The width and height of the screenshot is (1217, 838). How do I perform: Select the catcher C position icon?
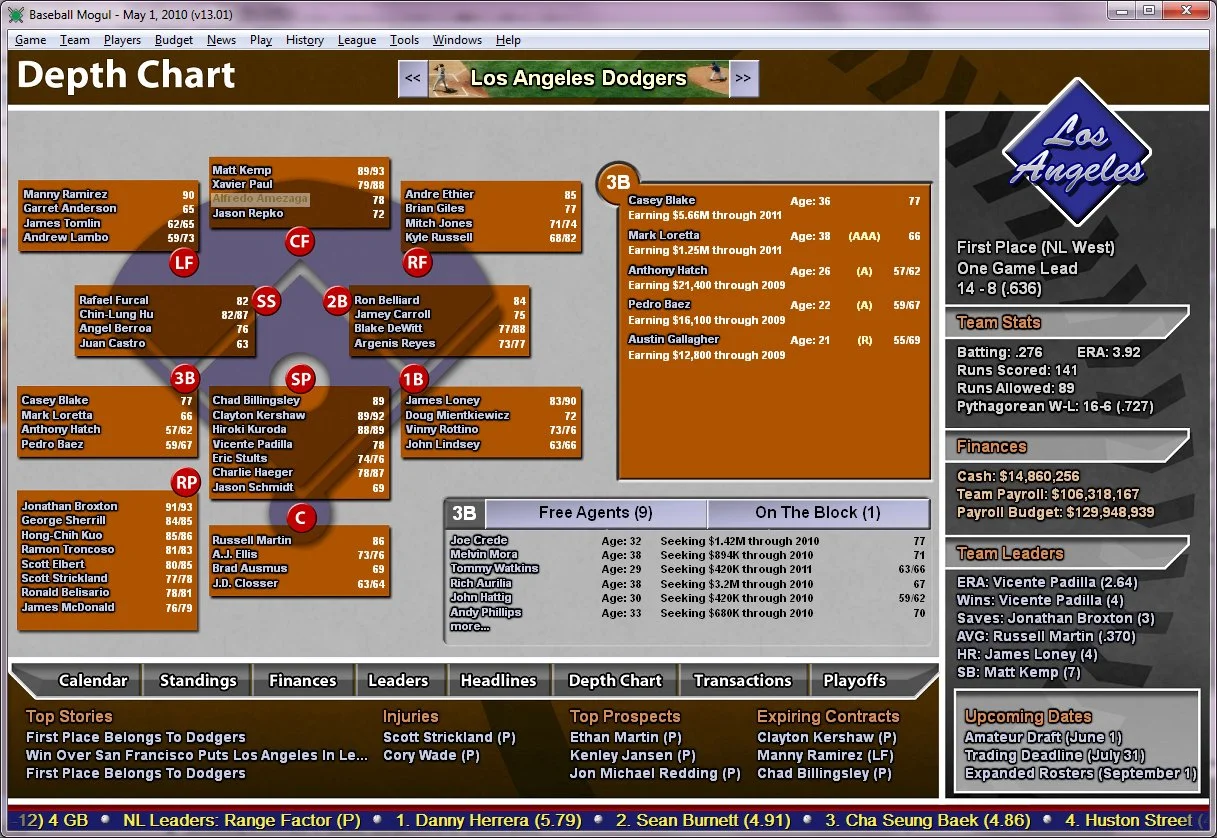(x=299, y=518)
